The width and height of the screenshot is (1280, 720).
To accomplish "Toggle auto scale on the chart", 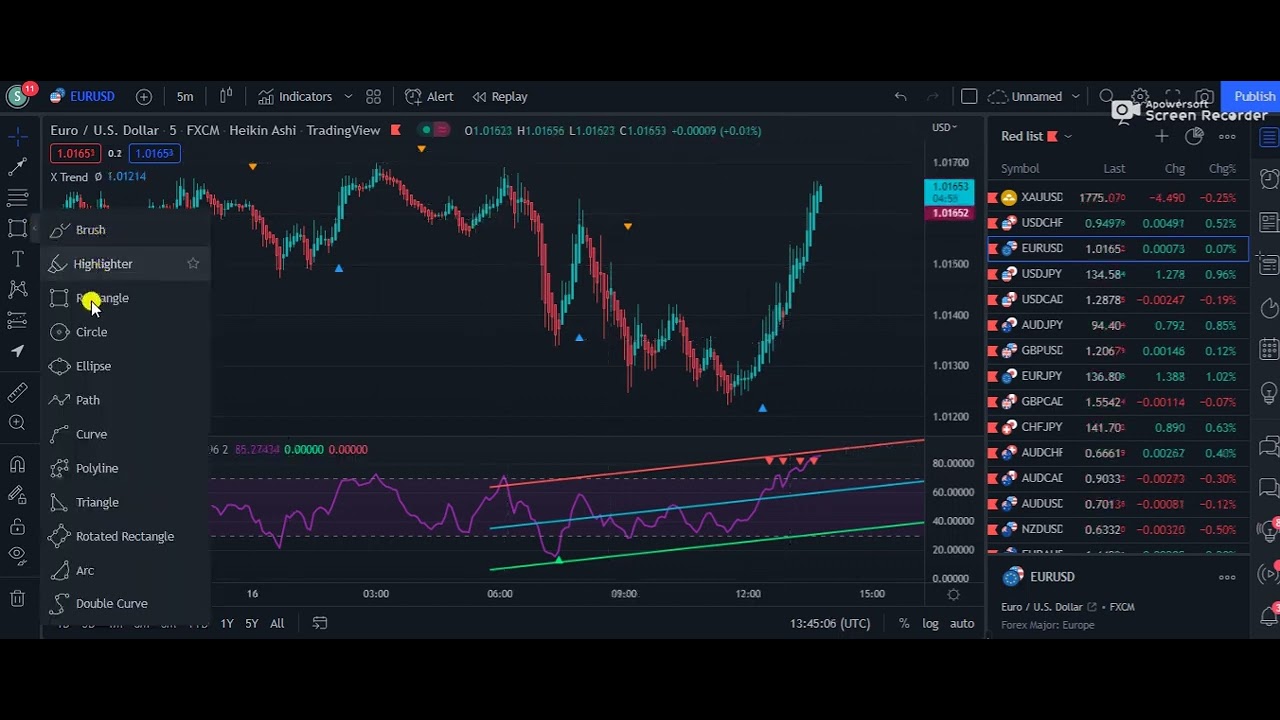I will 962,623.
